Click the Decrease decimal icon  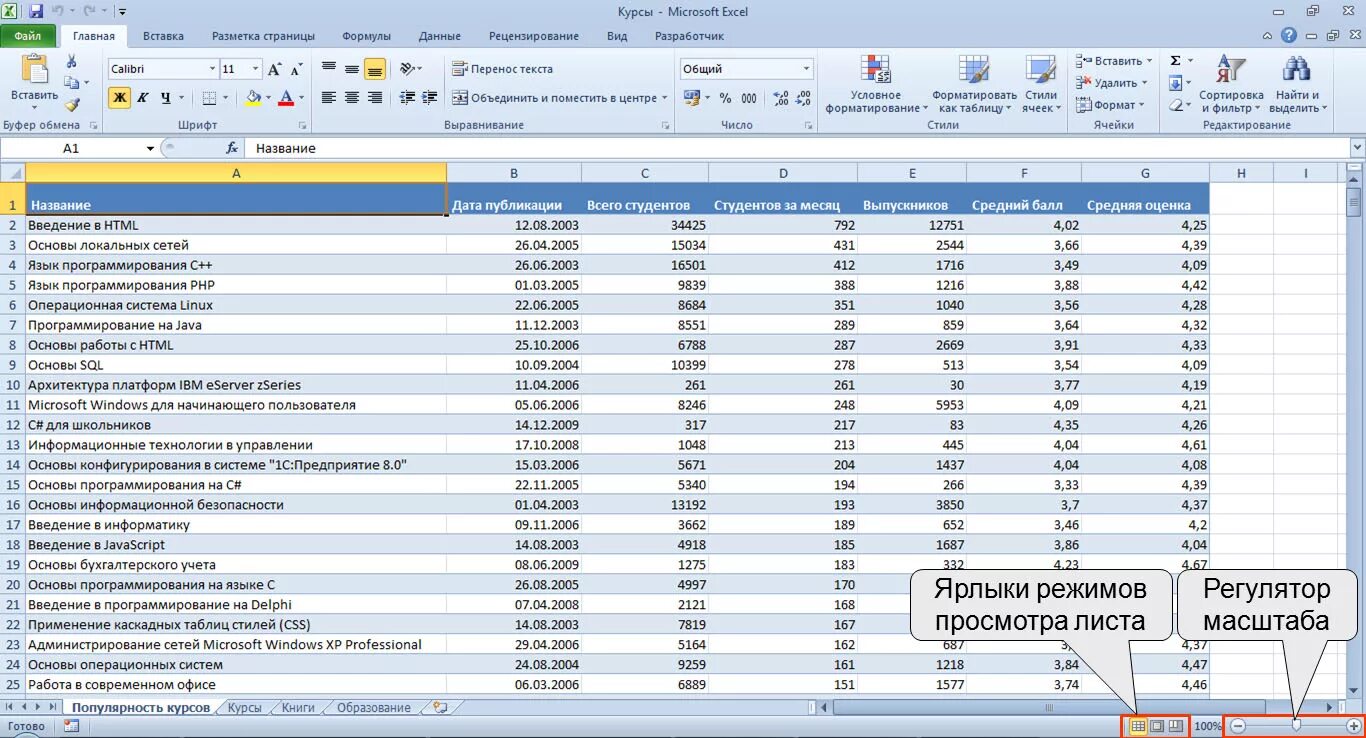[x=803, y=98]
